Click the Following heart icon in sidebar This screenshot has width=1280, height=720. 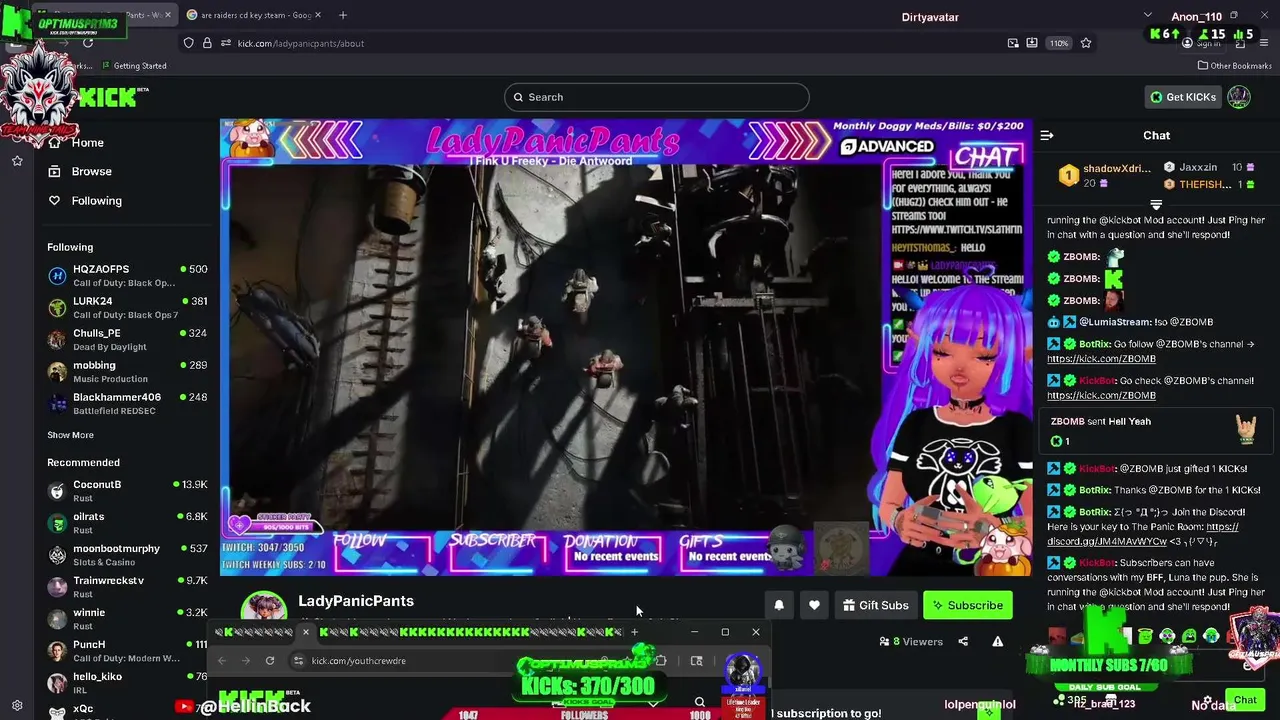pos(54,200)
